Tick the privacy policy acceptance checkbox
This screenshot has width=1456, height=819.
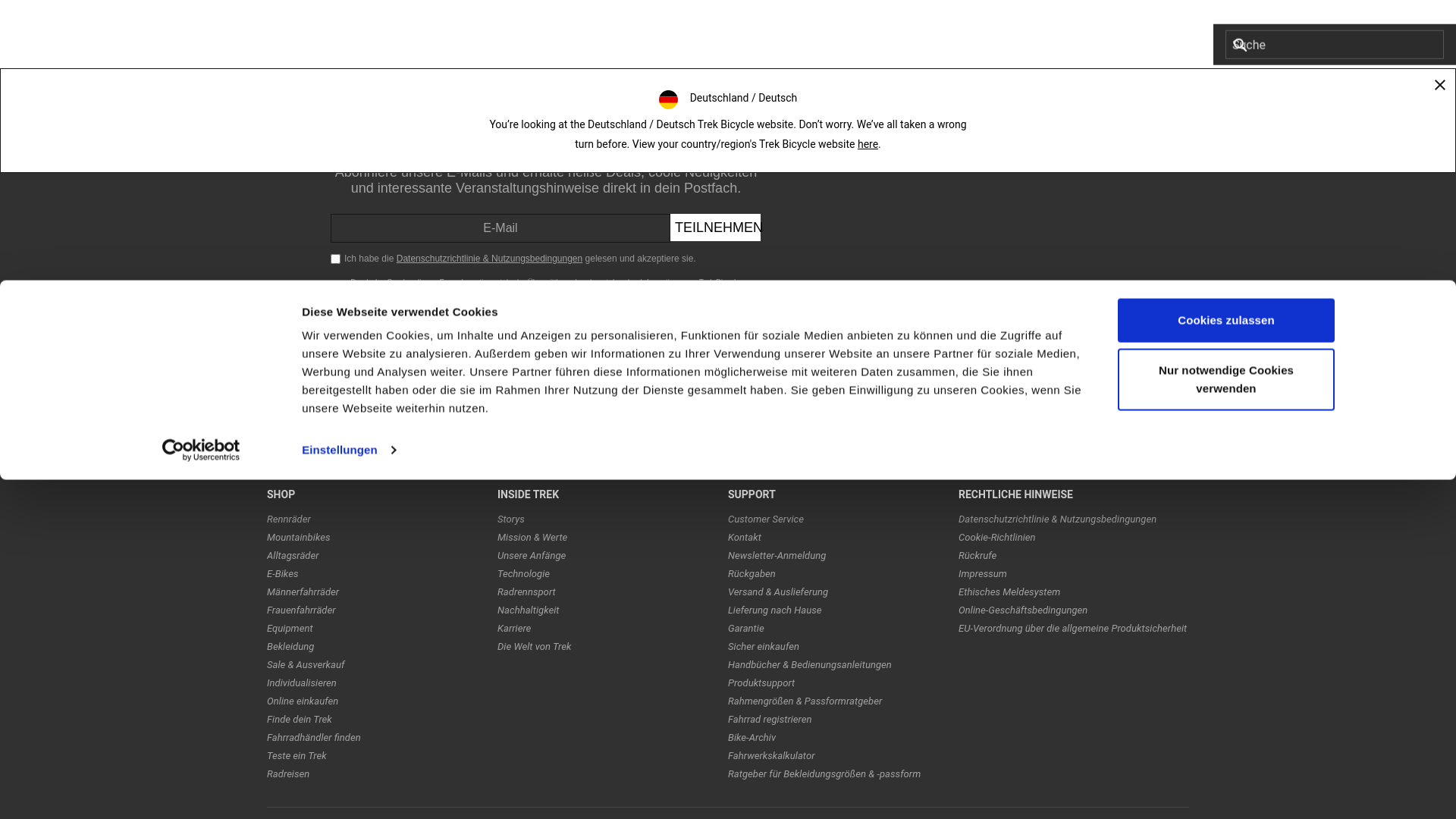point(335,259)
